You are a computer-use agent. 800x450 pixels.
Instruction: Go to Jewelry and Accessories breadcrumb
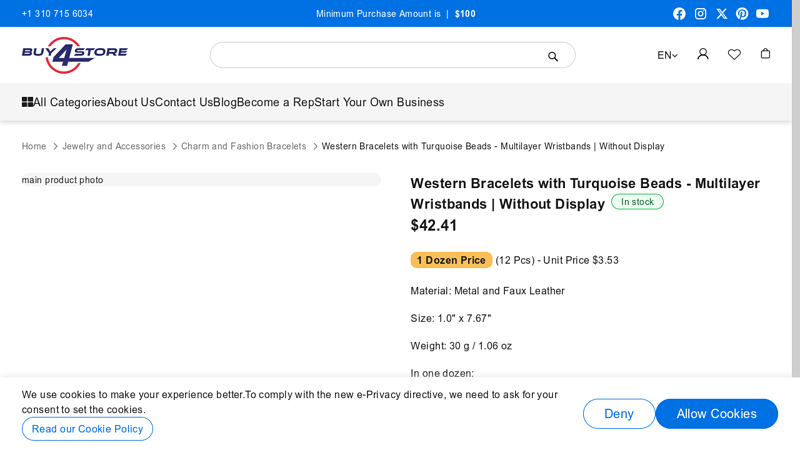pyautogui.click(x=114, y=146)
